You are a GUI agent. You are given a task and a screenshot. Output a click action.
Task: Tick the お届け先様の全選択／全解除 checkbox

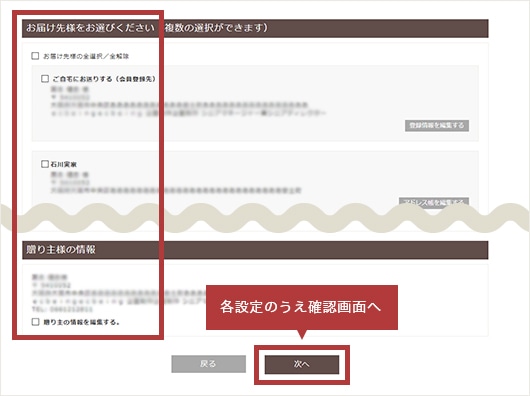click(35, 56)
